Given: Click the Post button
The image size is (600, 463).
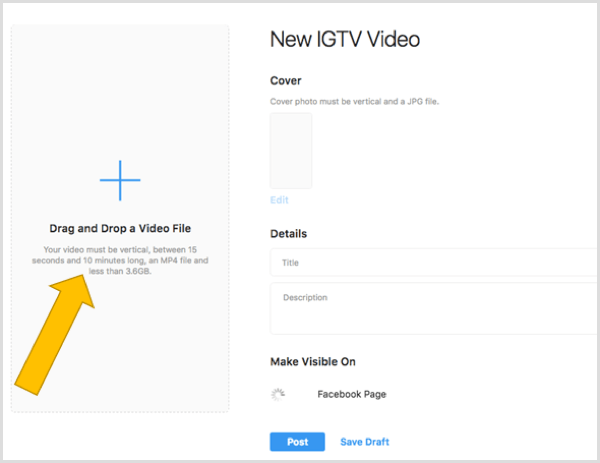Looking at the screenshot, I should click(297, 442).
